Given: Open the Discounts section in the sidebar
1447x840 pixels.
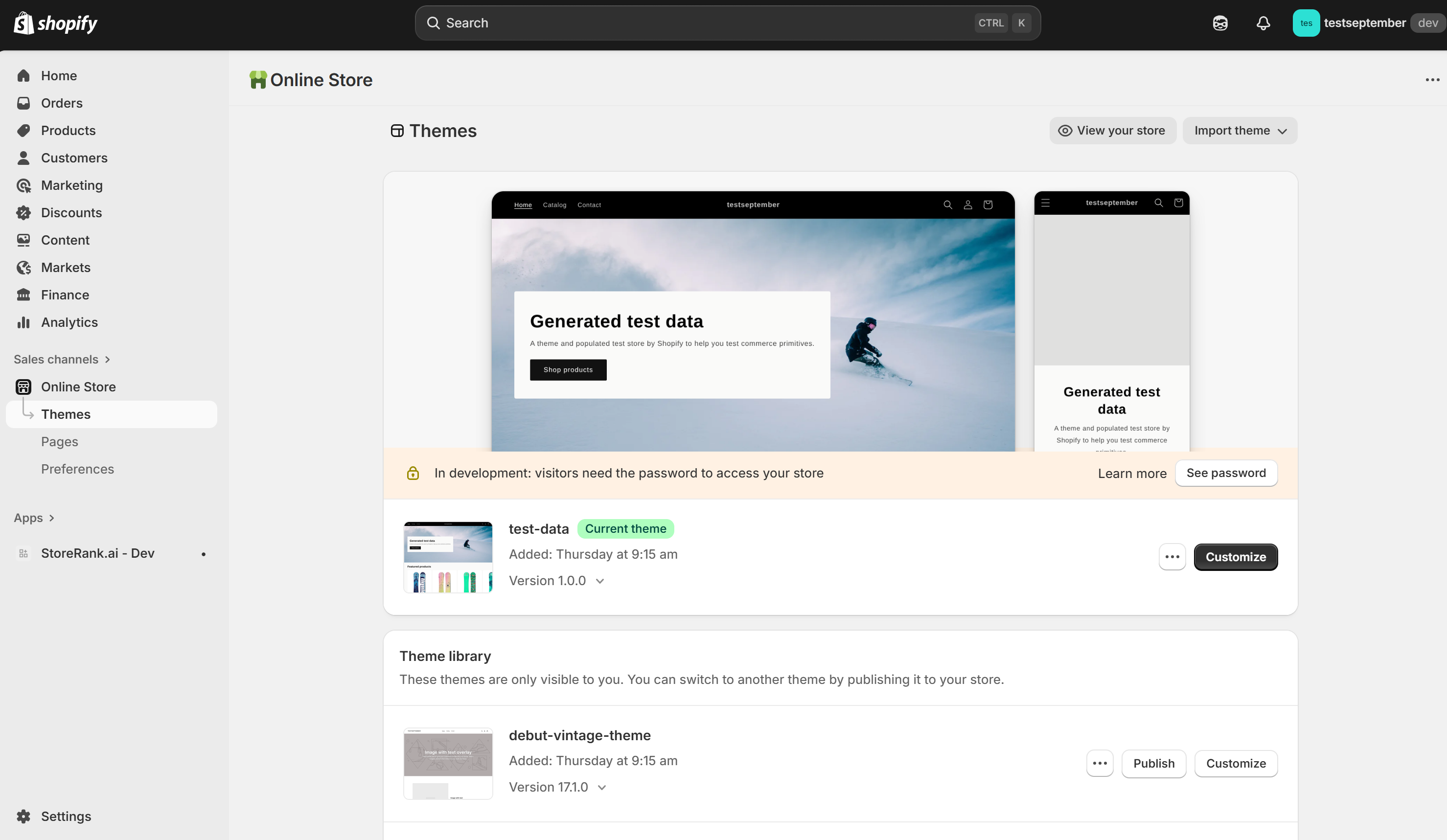Looking at the screenshot, I should [71, 212].
